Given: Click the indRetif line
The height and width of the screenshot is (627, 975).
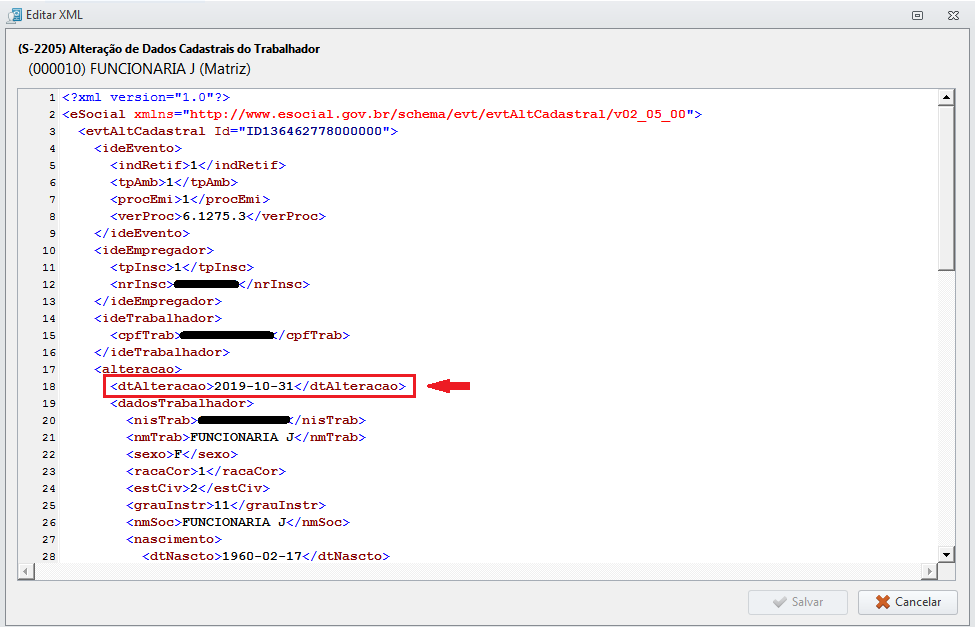Looking at the screenshot, I should (x=198, y=165).
